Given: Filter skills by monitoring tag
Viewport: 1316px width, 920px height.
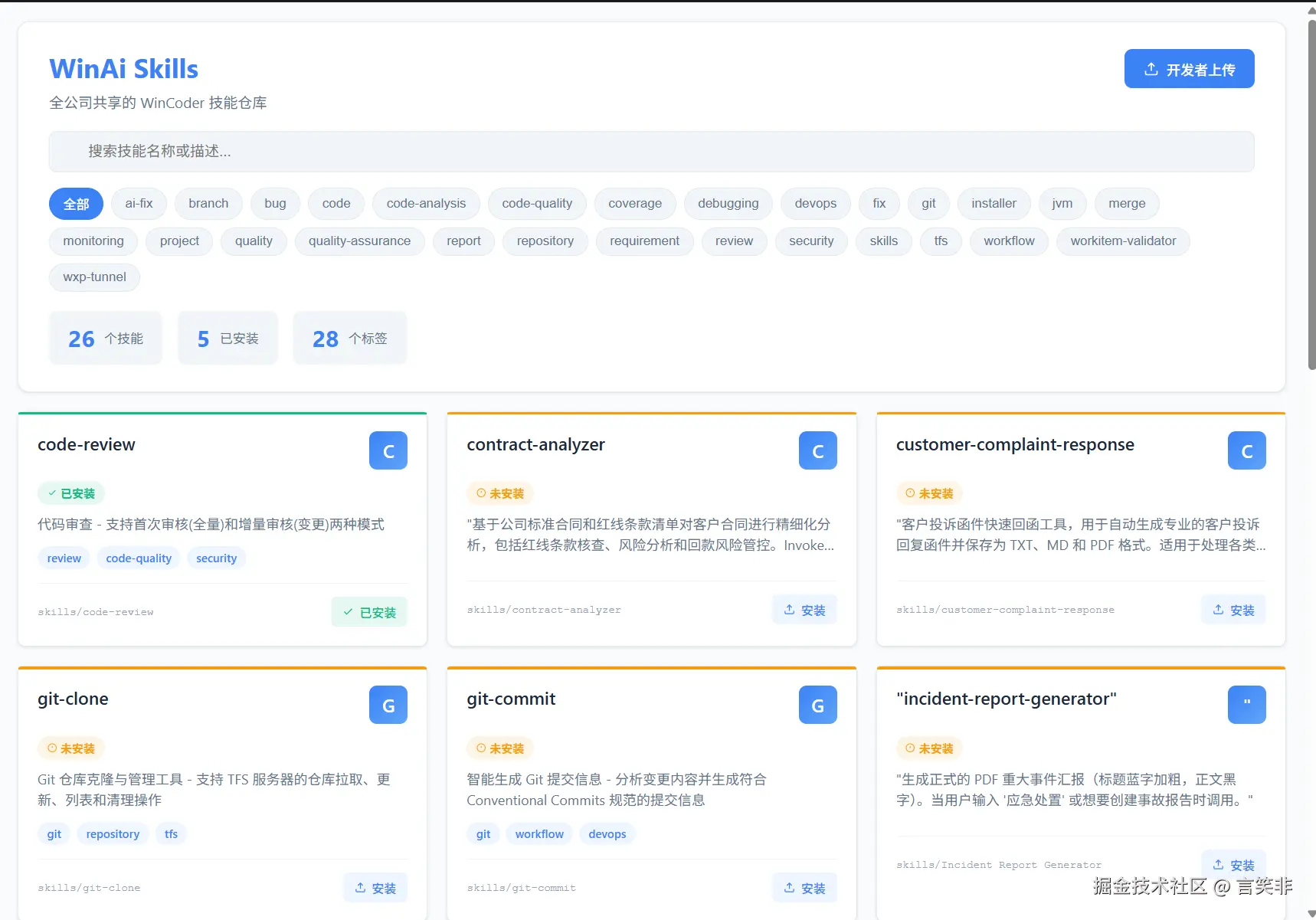Looking at the screenshot, I should (x=93, y=241).
